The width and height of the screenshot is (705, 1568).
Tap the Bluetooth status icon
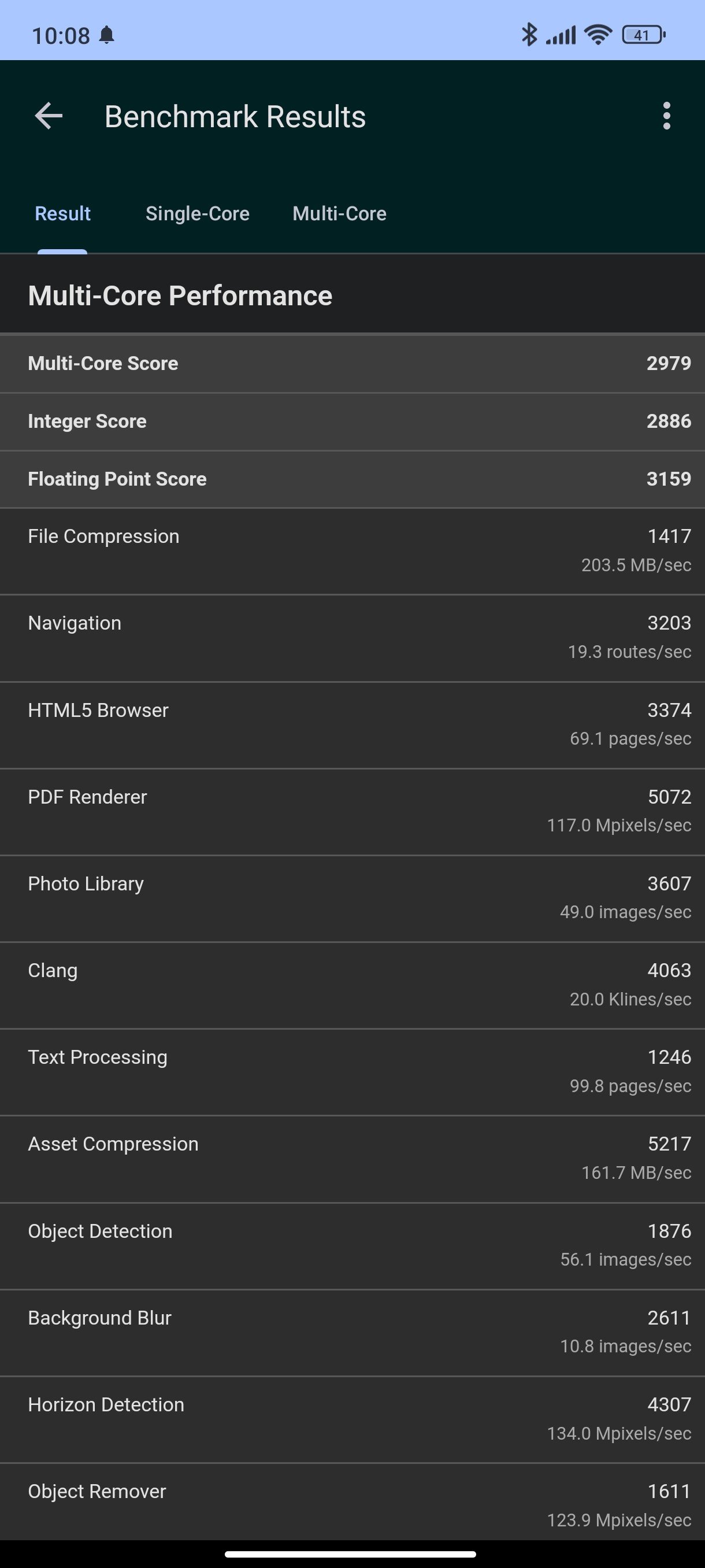[529, 35]
